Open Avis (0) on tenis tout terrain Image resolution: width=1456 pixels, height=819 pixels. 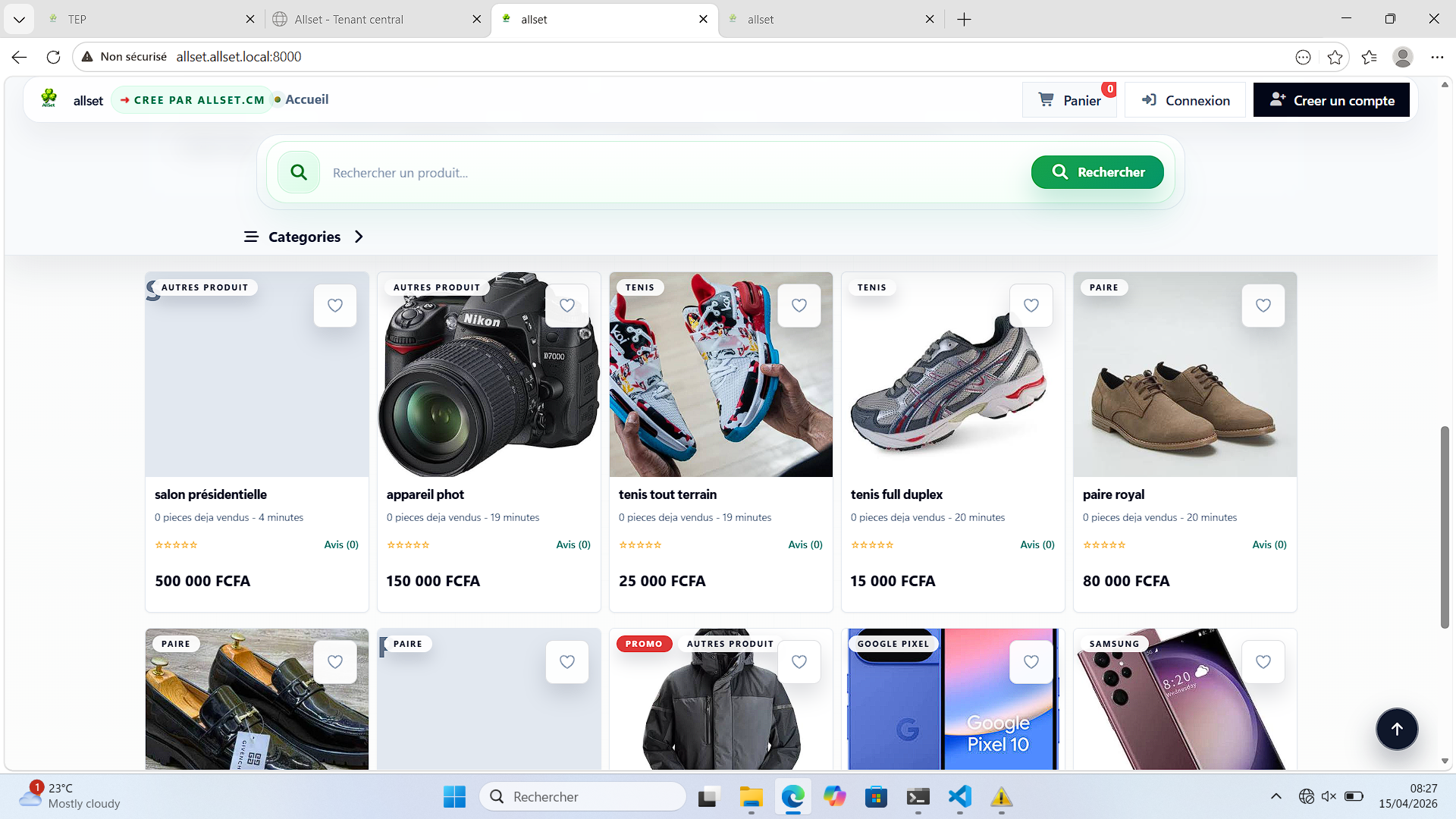(805, 544)
